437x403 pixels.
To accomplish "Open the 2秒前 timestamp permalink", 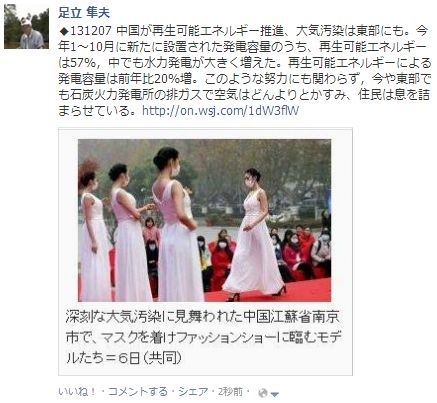I will (x=230, y=392).
